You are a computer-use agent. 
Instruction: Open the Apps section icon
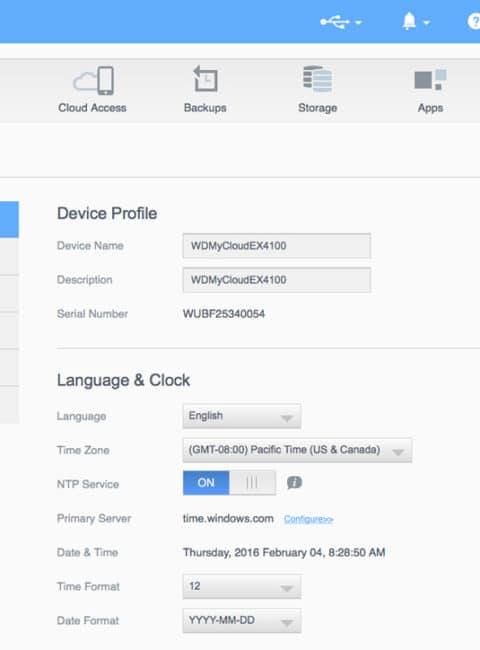(430, 80)
